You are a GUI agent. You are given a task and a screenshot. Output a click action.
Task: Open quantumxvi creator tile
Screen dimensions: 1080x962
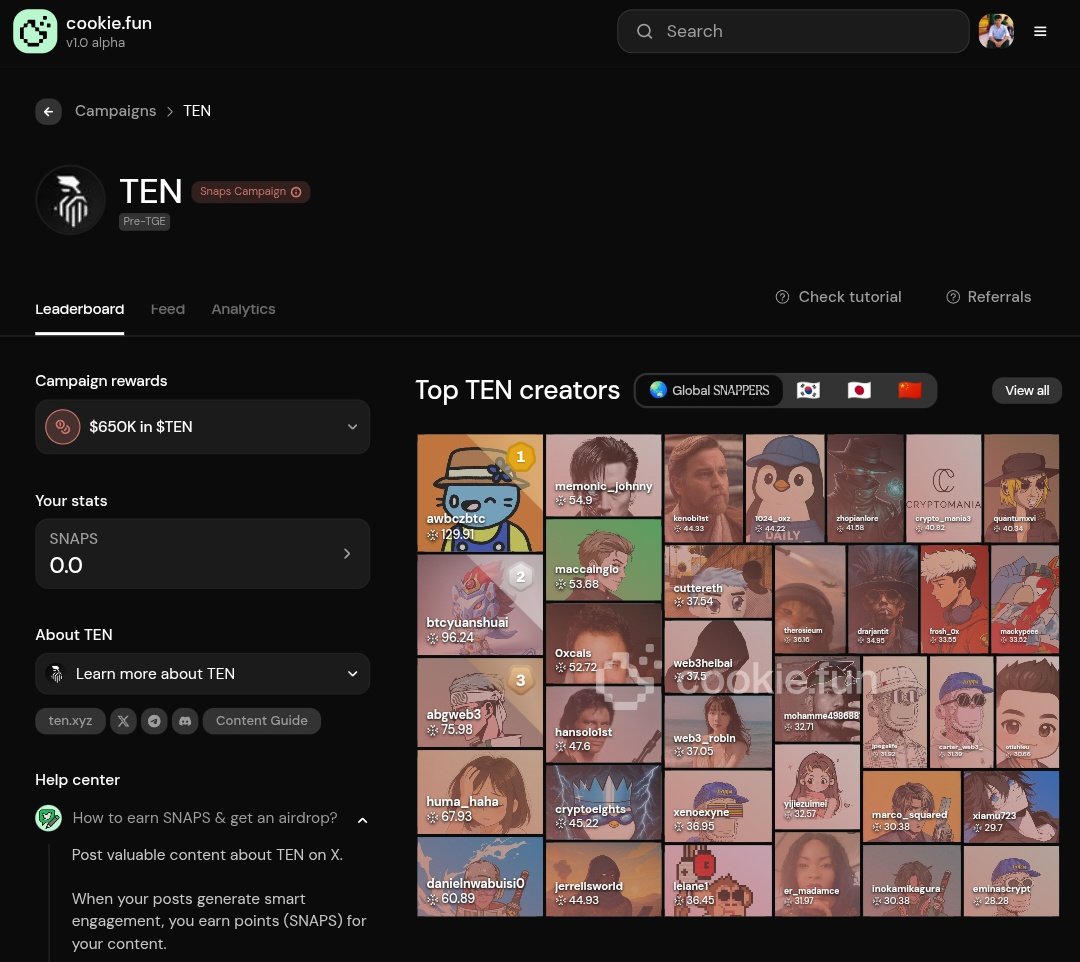(1021, 488)
